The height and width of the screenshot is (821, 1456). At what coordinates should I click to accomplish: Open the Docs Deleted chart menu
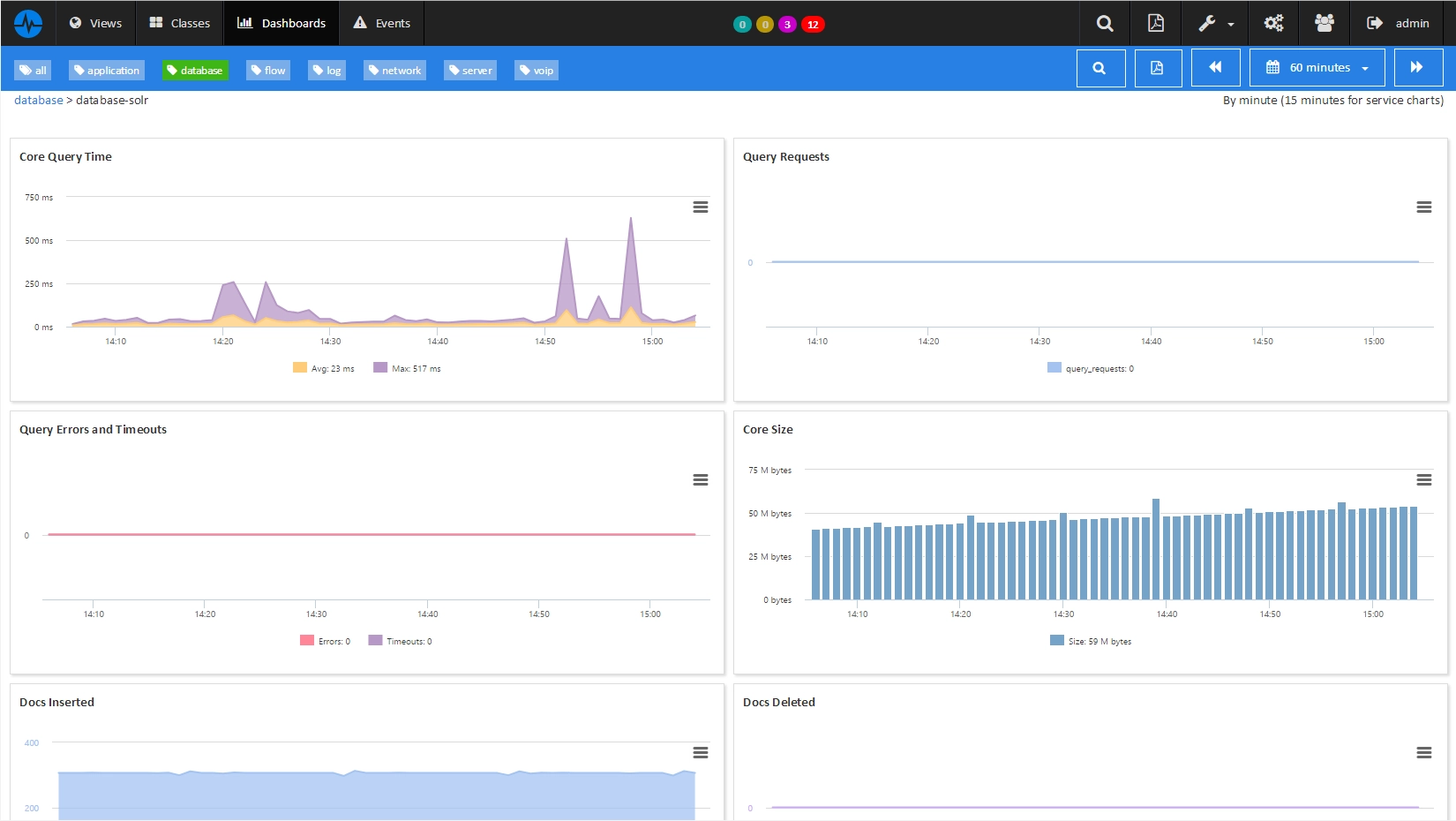coord(1424,753)
